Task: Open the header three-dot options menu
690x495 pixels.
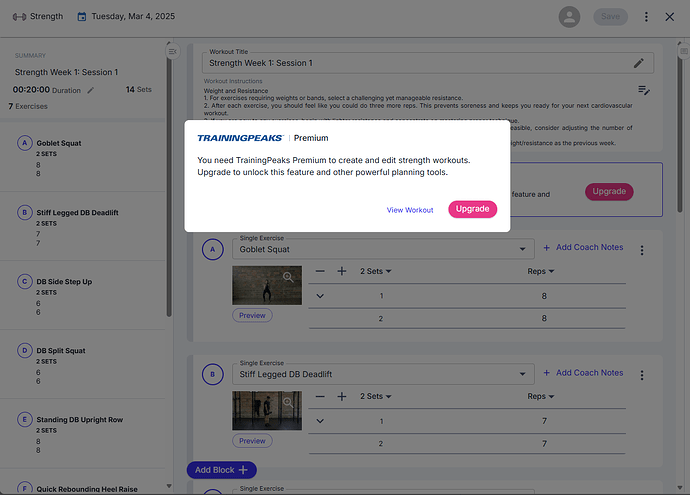Action: click(646, 17)
